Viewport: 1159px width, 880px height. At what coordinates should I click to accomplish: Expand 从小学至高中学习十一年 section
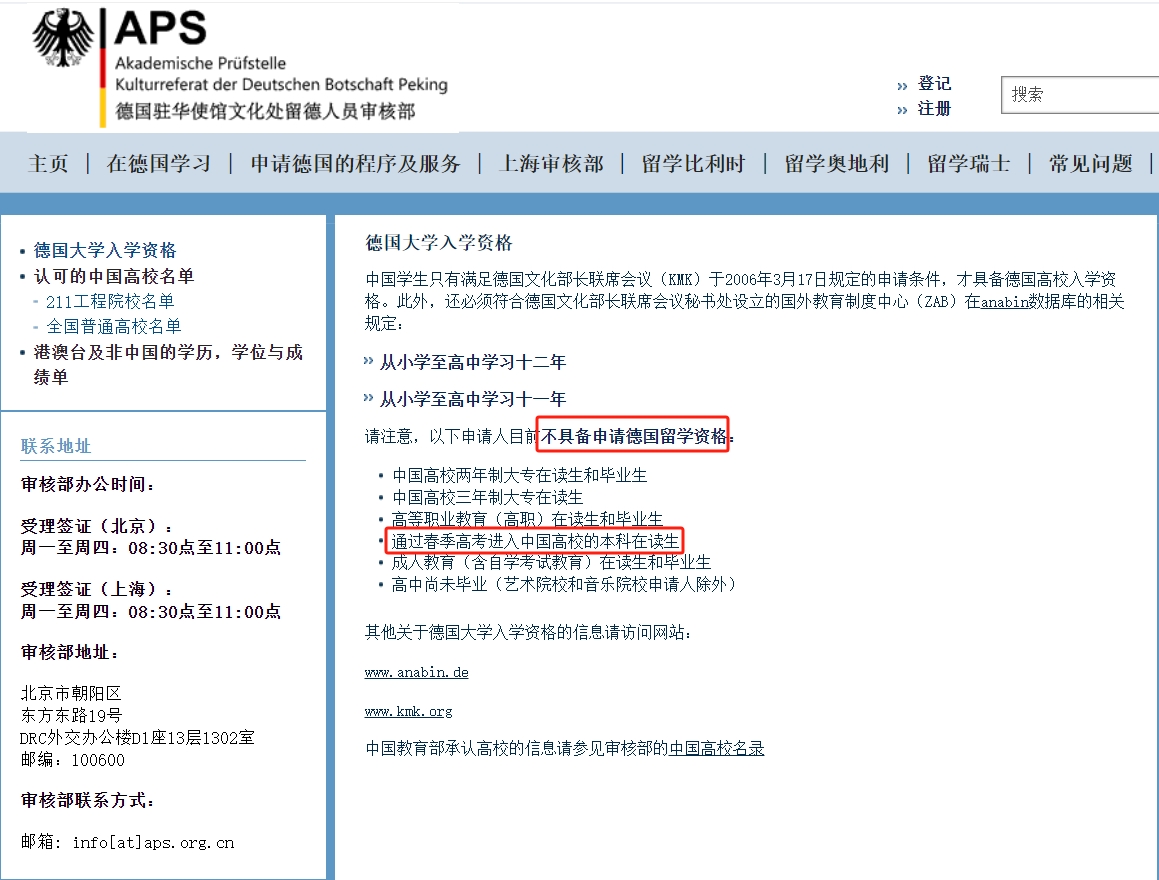point(473,398)
